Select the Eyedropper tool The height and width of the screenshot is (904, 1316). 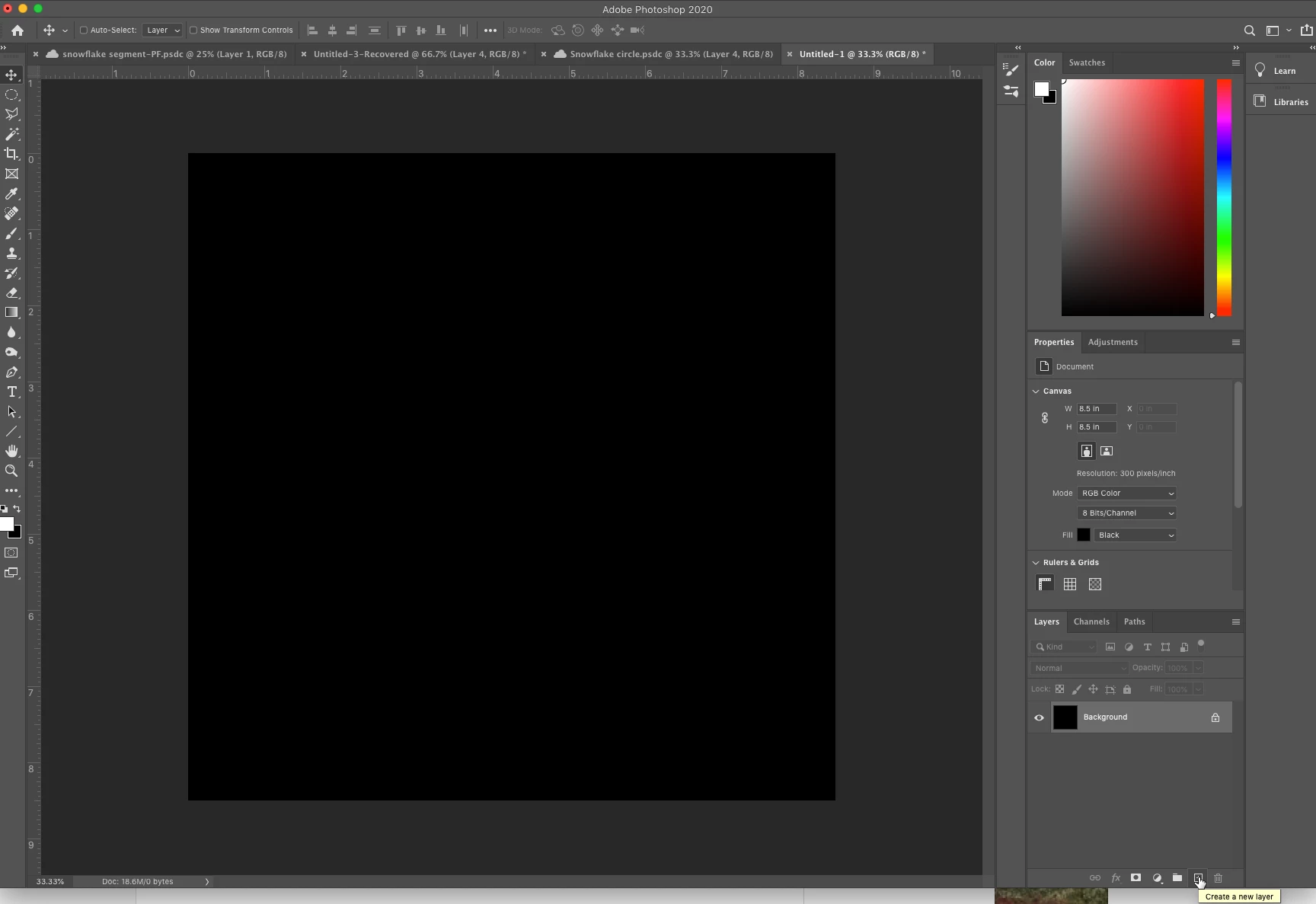(11, 194)
